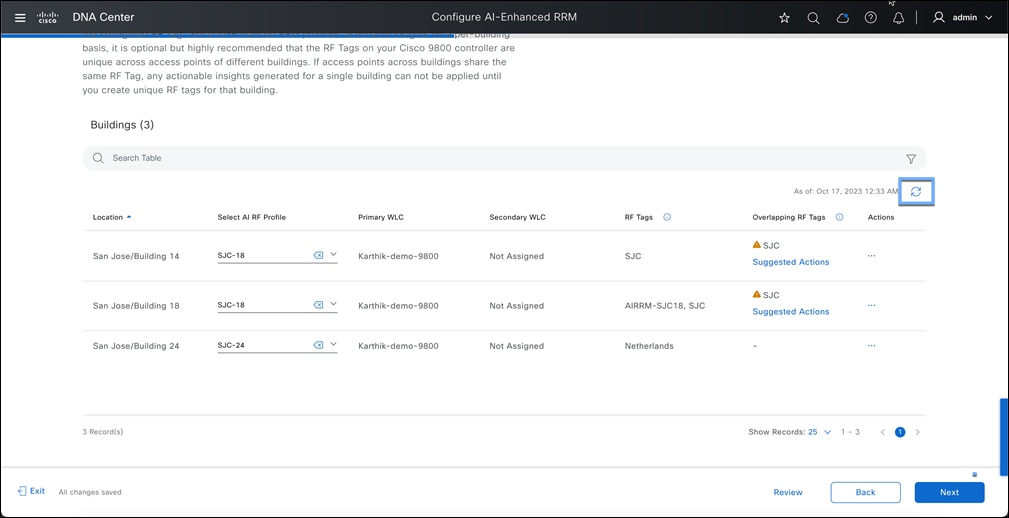The height and width of the screenshot is (518, 1009).
Task: Click the Secondary WLC column header
Action: click(x=517, y=217)
